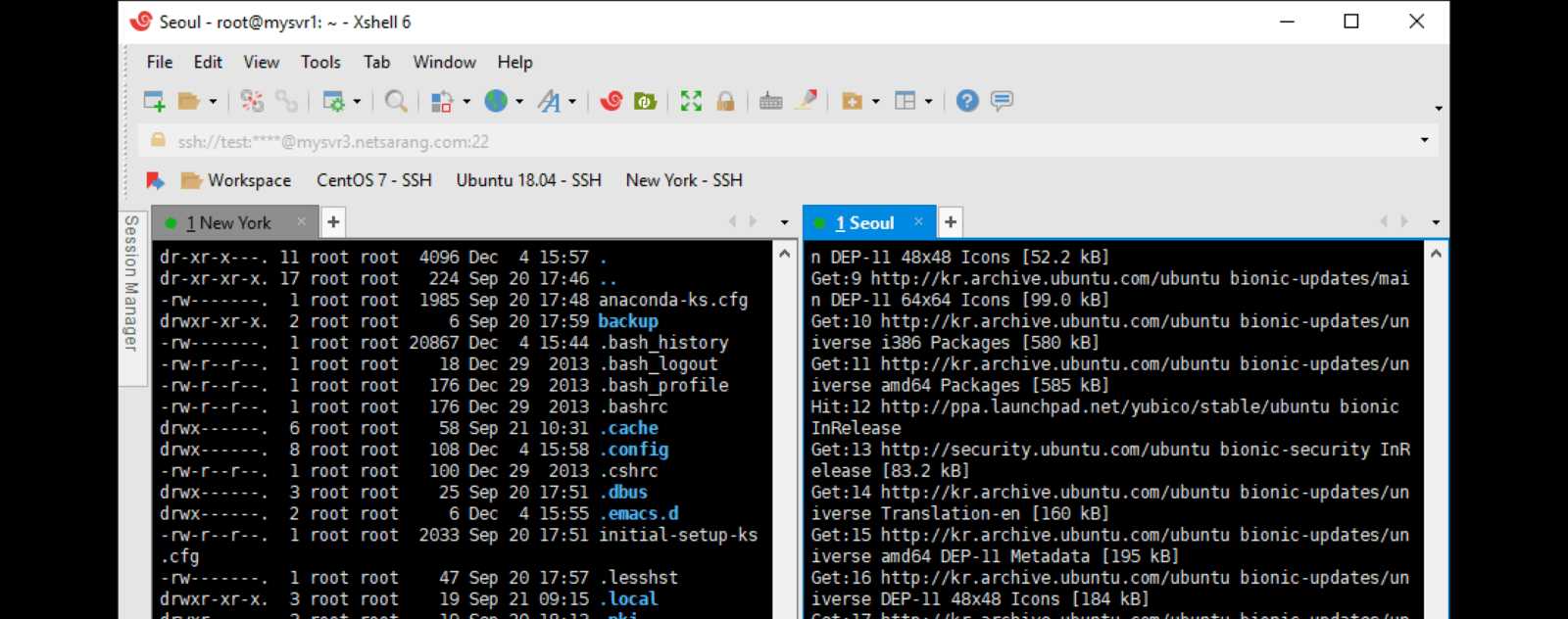Click the .bash_history entry in terminal
The width and height of the screenshot is (1568, 619).
point(663,343)
